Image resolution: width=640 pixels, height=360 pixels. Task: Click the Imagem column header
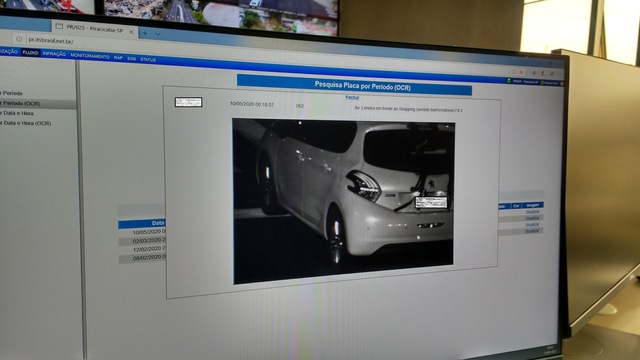click(x=532, y=205)
